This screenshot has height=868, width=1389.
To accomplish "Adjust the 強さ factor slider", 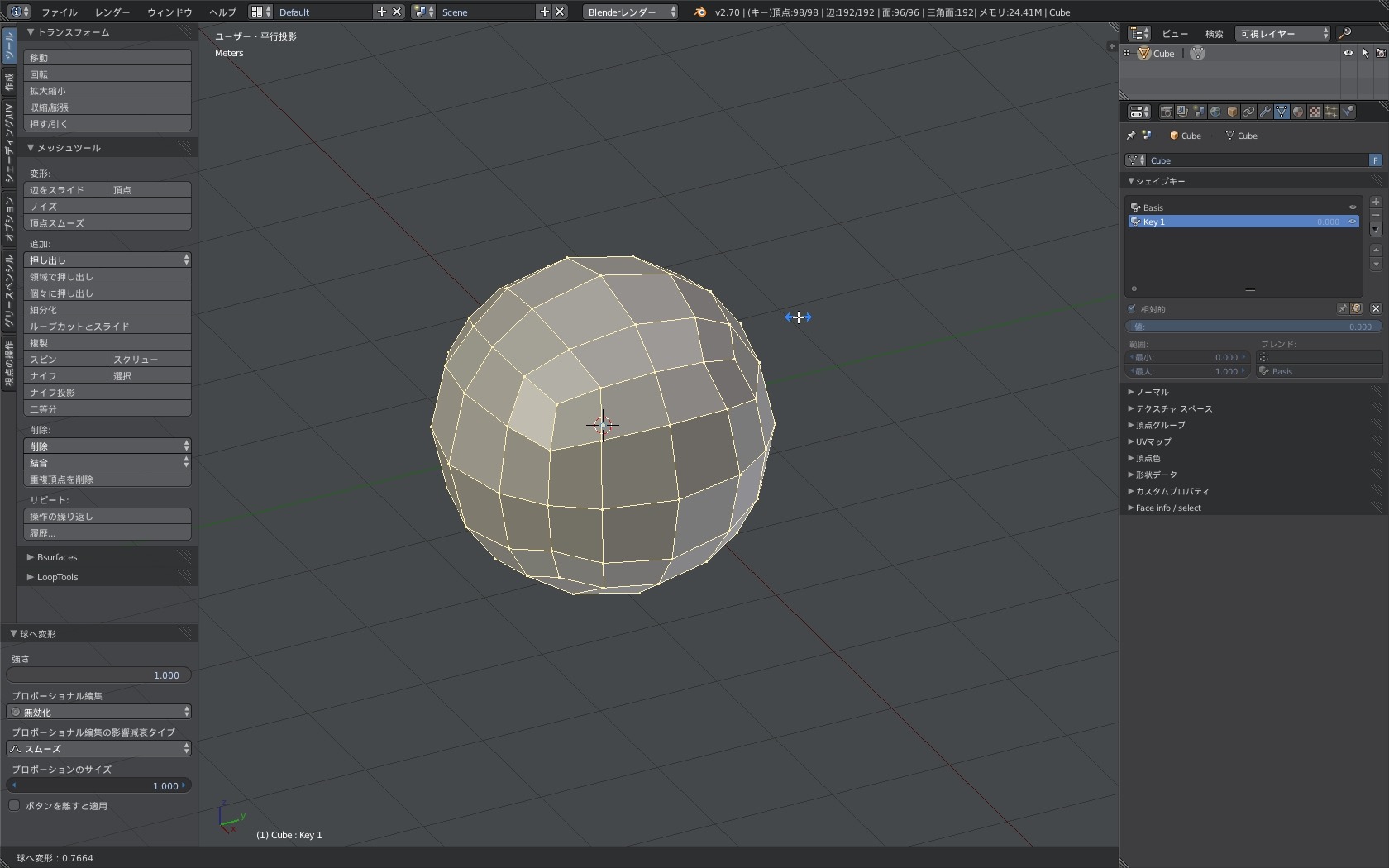I will (x=99, y=675).
